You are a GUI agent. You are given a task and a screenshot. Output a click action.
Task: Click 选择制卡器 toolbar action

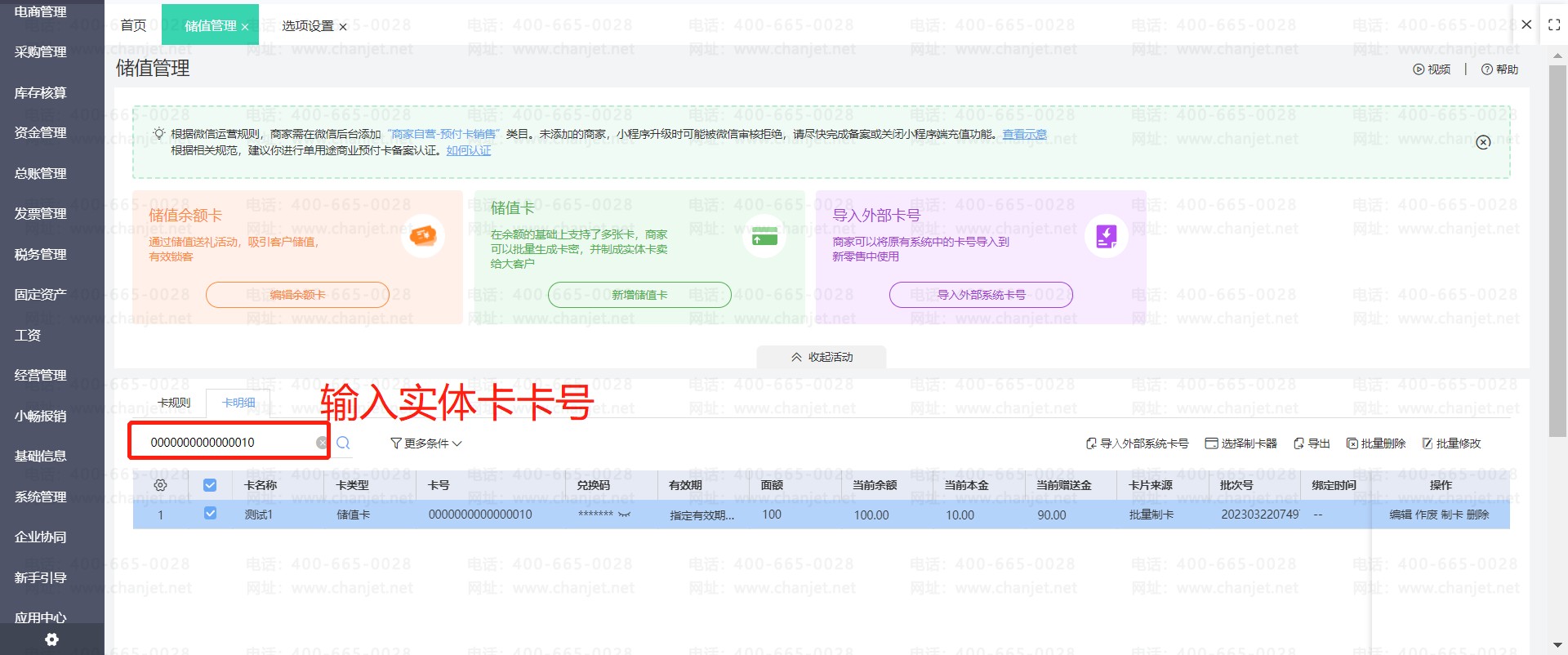1241,443
